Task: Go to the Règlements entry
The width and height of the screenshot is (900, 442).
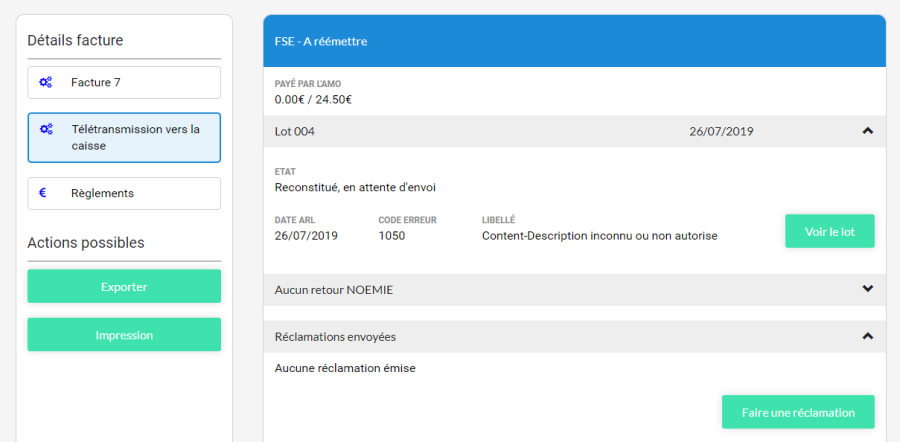Action: click(x=124, y=193)
